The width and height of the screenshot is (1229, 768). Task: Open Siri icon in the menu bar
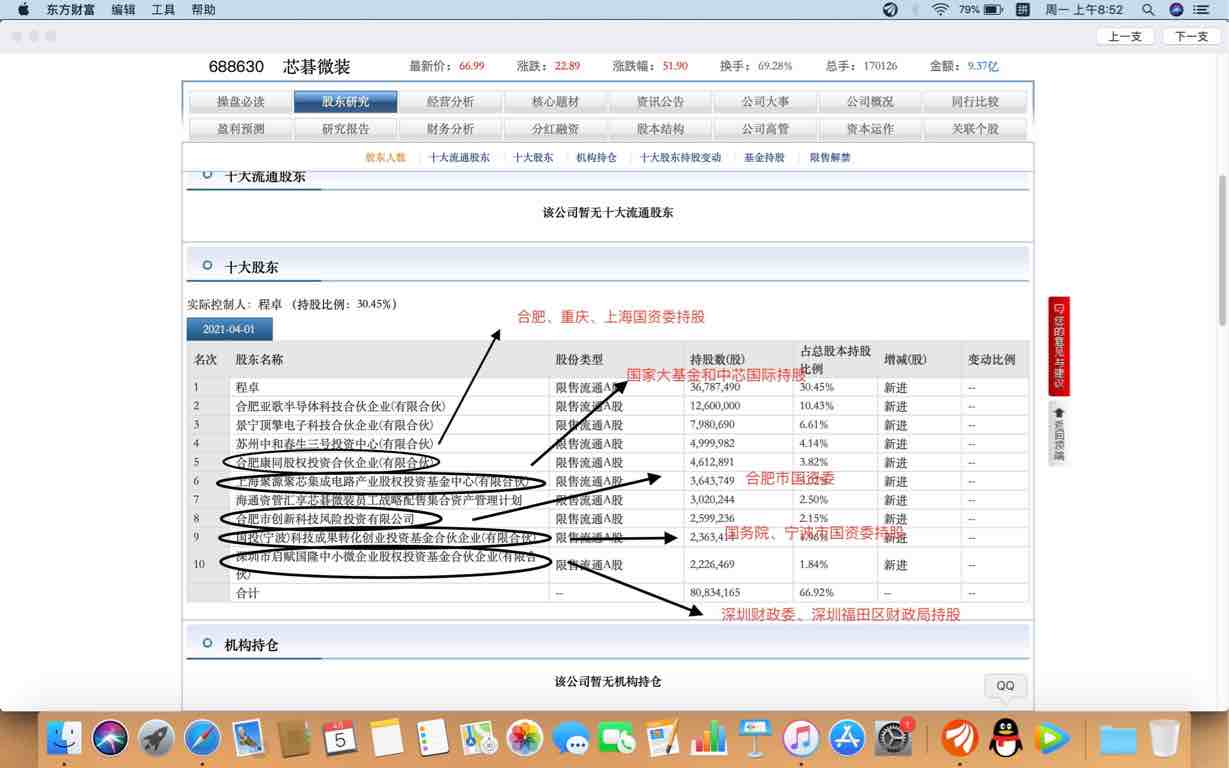coord(1176,9)
